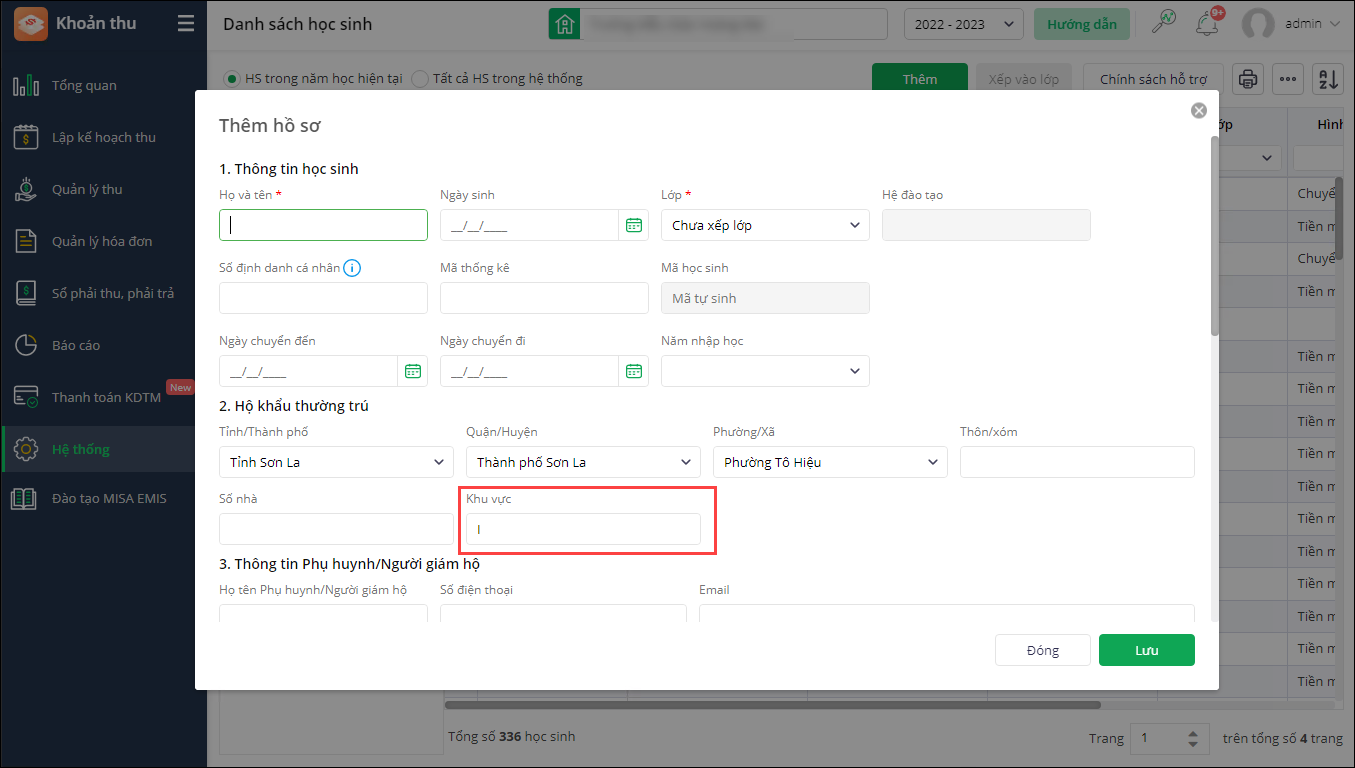Screen dimensions: 1355x768
Task: Save the profile with Lưu
Action: [1147, 650]
